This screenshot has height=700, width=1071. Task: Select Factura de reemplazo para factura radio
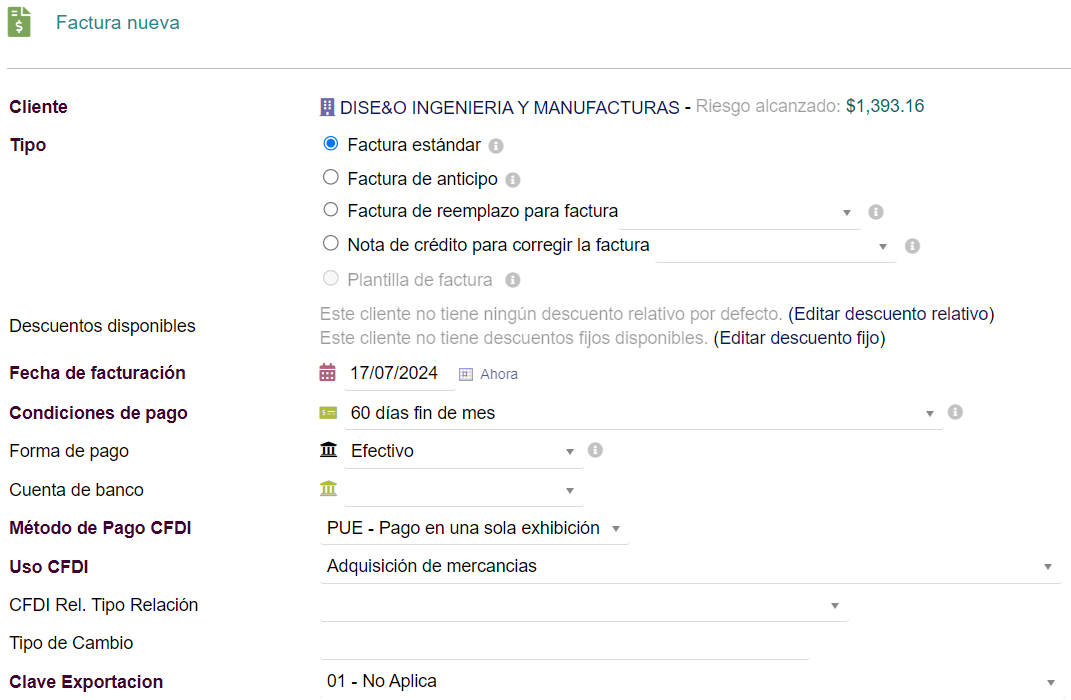(x=331, y=210)
